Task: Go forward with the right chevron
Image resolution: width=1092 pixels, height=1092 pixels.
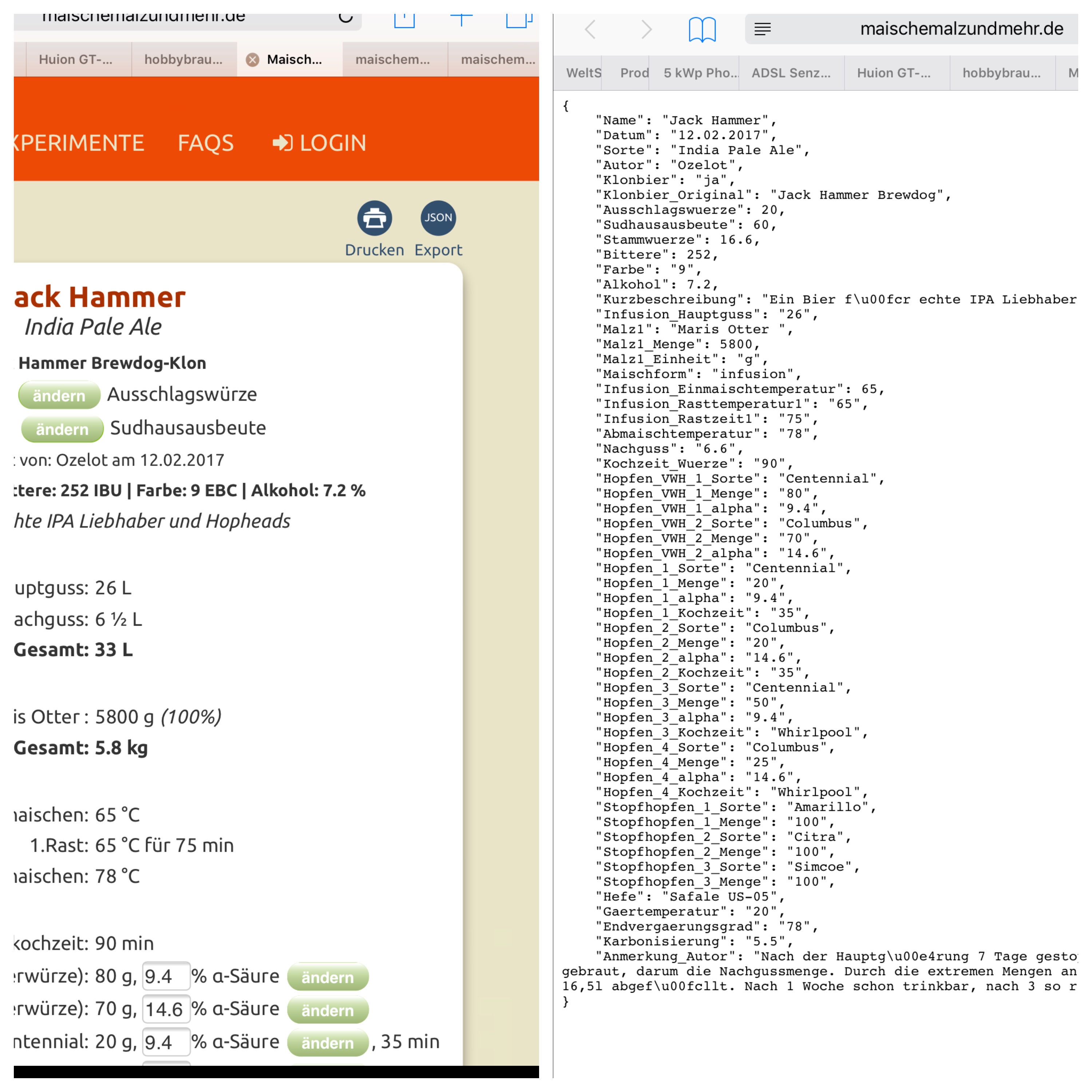Action: 646,29
